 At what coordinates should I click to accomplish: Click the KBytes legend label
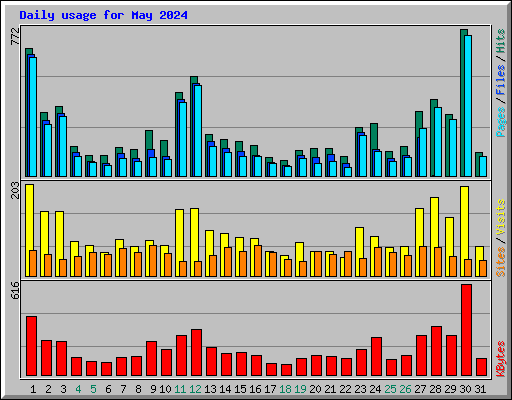click(501, 359)
